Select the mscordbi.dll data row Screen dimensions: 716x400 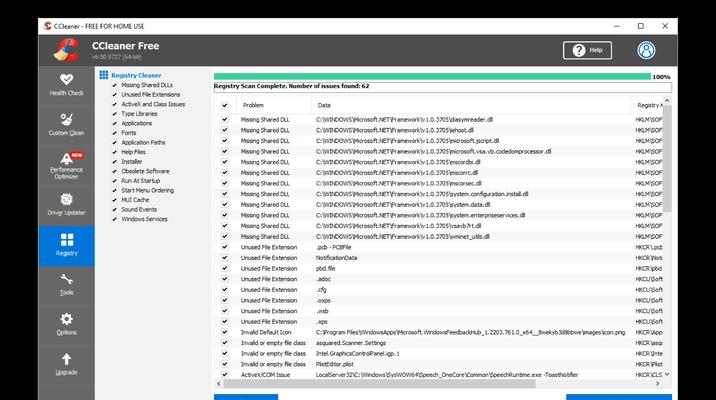point(438,162)
